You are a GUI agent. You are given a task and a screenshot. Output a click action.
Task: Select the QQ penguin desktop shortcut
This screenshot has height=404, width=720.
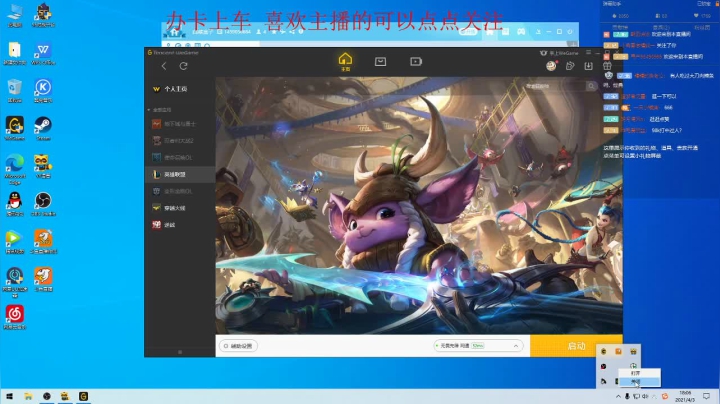(x=15, y=204)
